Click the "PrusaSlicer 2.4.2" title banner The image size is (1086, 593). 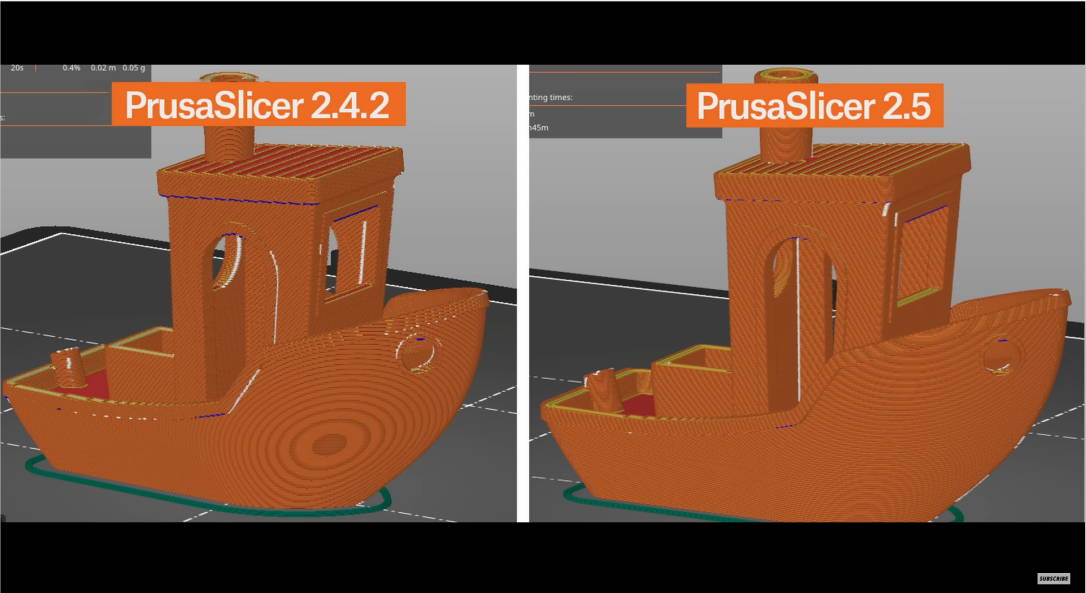tap(258, 104)
